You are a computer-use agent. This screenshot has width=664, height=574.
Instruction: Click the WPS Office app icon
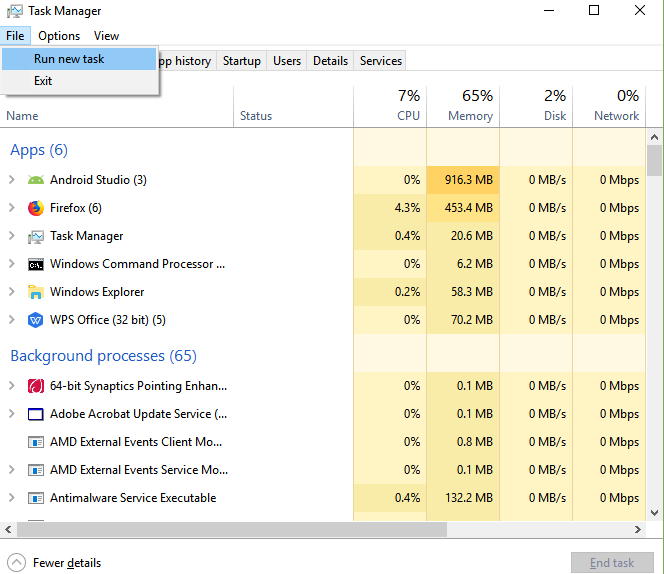(x=36, y=320)
